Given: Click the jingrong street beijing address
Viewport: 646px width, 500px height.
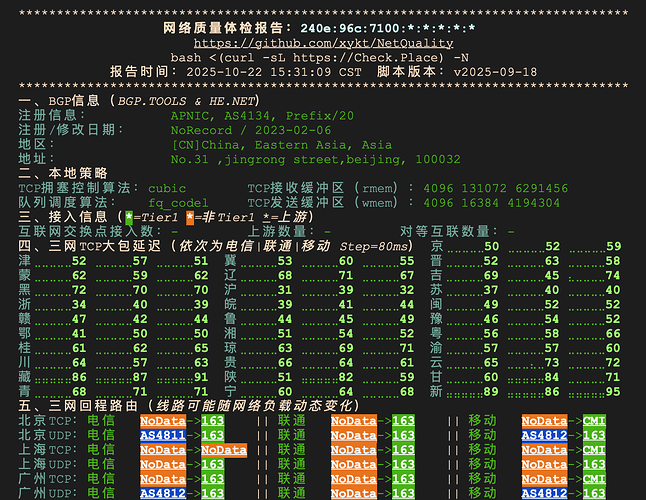Looking at the screenshot, I should [316, 159].
